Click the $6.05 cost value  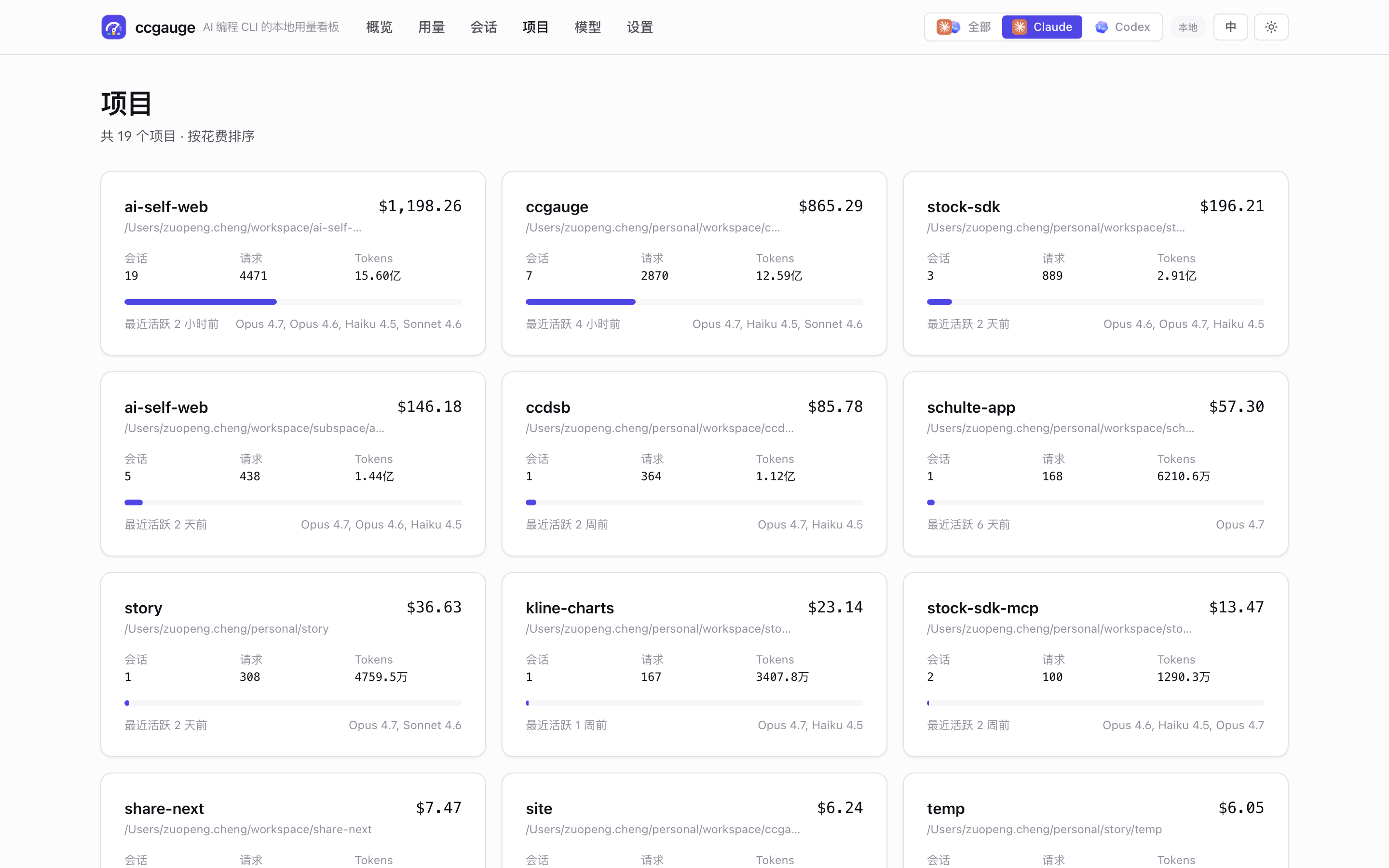[x=1241, y=808]
